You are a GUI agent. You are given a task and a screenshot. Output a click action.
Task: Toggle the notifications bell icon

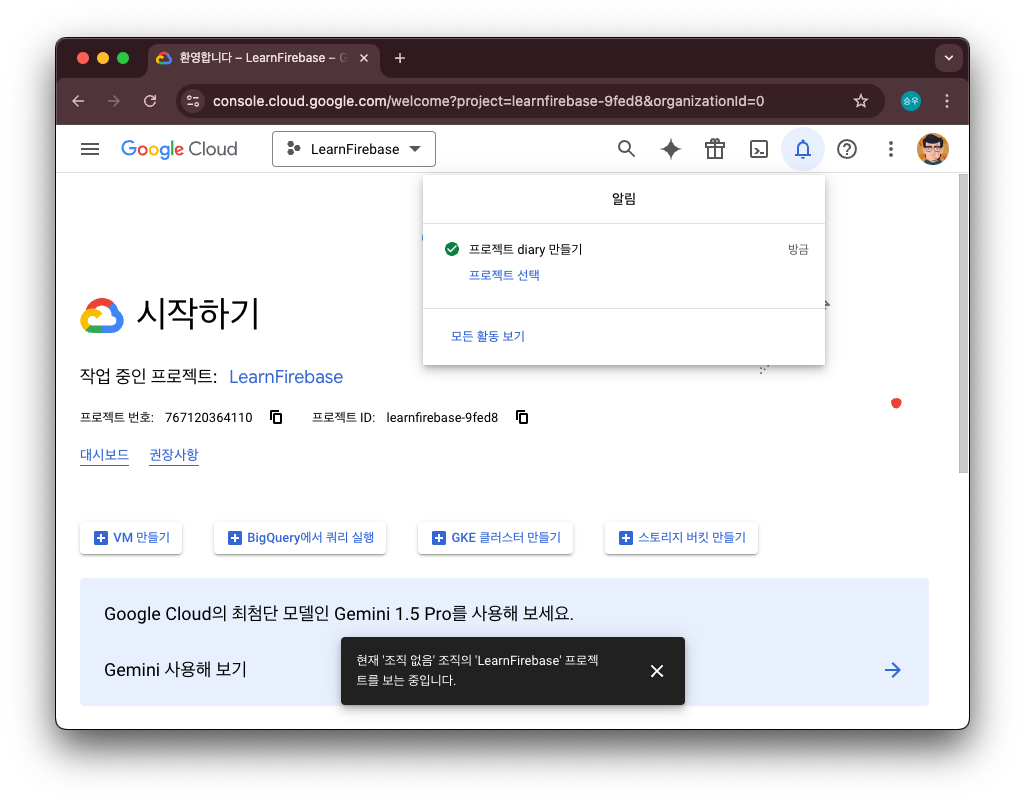point(803,149)
